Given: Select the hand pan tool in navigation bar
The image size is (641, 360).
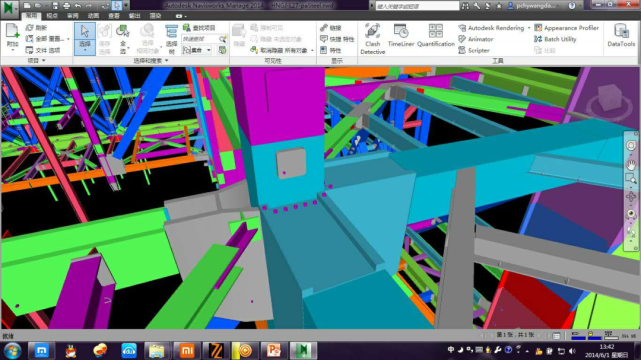Looking at the screenshot, I should 631,165.
